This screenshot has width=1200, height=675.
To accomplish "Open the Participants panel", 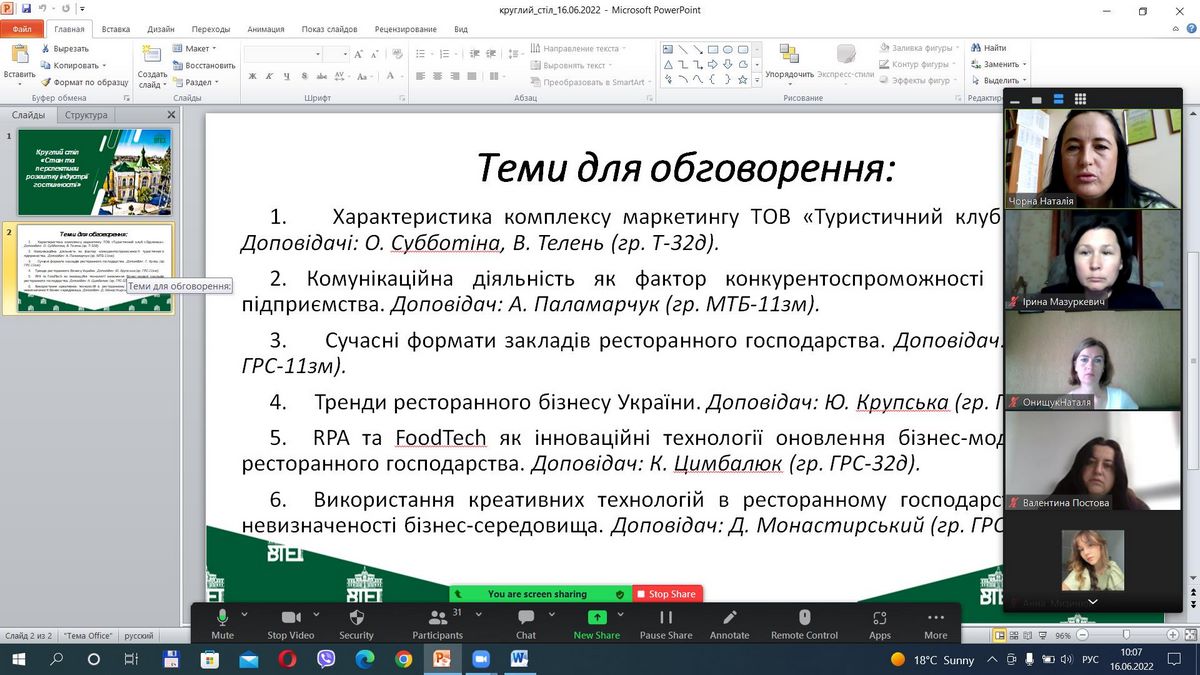I will point(437,619).
